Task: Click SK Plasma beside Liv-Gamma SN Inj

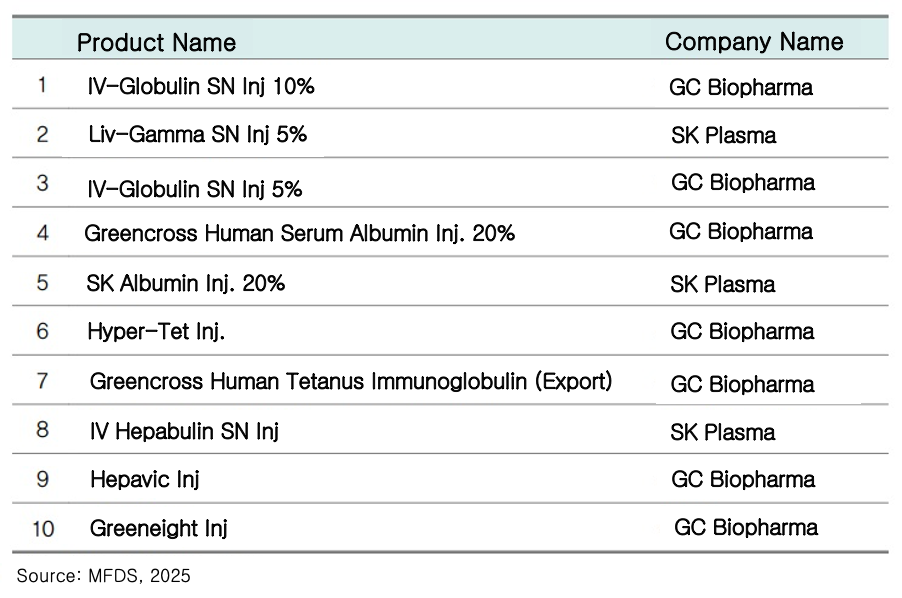Action: click(723, 135)
